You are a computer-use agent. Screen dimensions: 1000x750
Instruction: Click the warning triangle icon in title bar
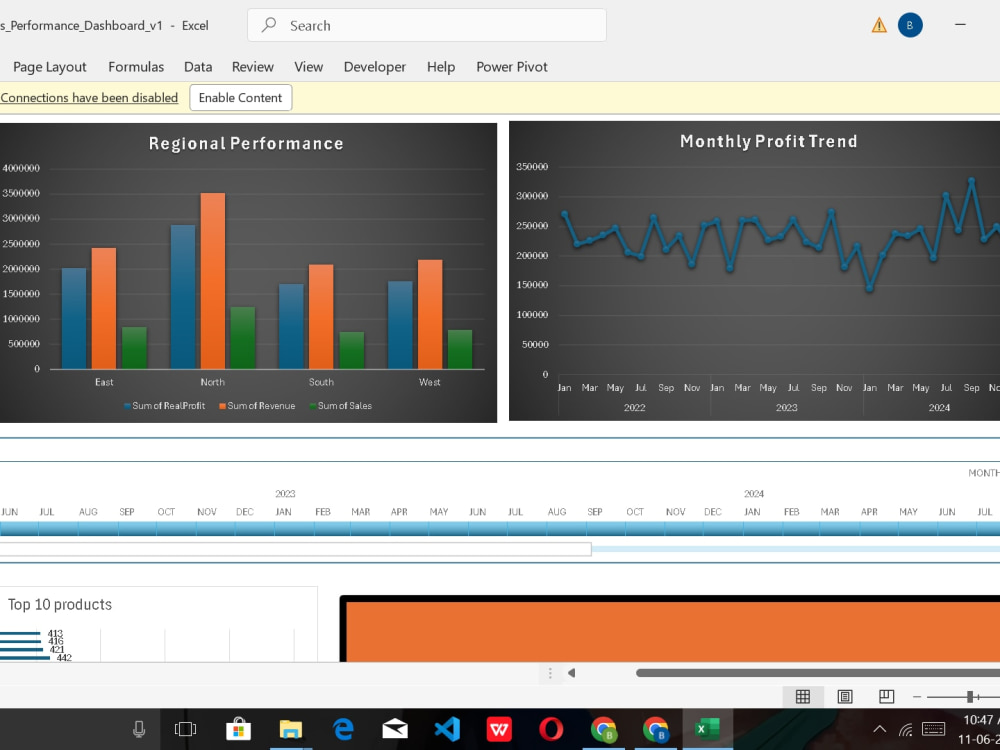[x=879, y=26]
